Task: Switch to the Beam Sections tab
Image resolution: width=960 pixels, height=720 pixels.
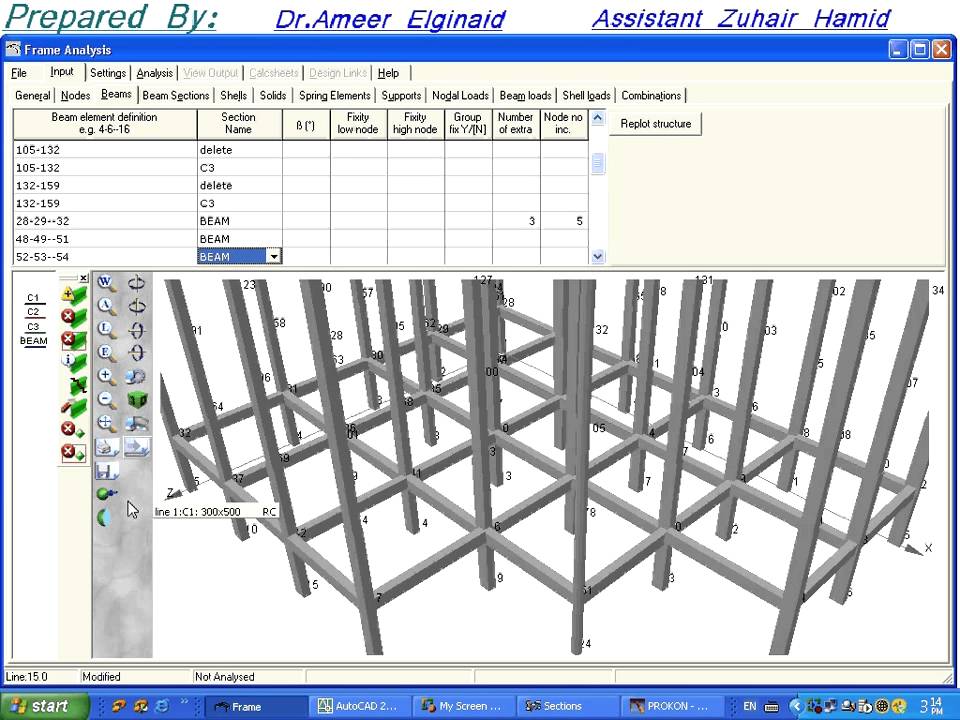Action: tap(176, 96)
